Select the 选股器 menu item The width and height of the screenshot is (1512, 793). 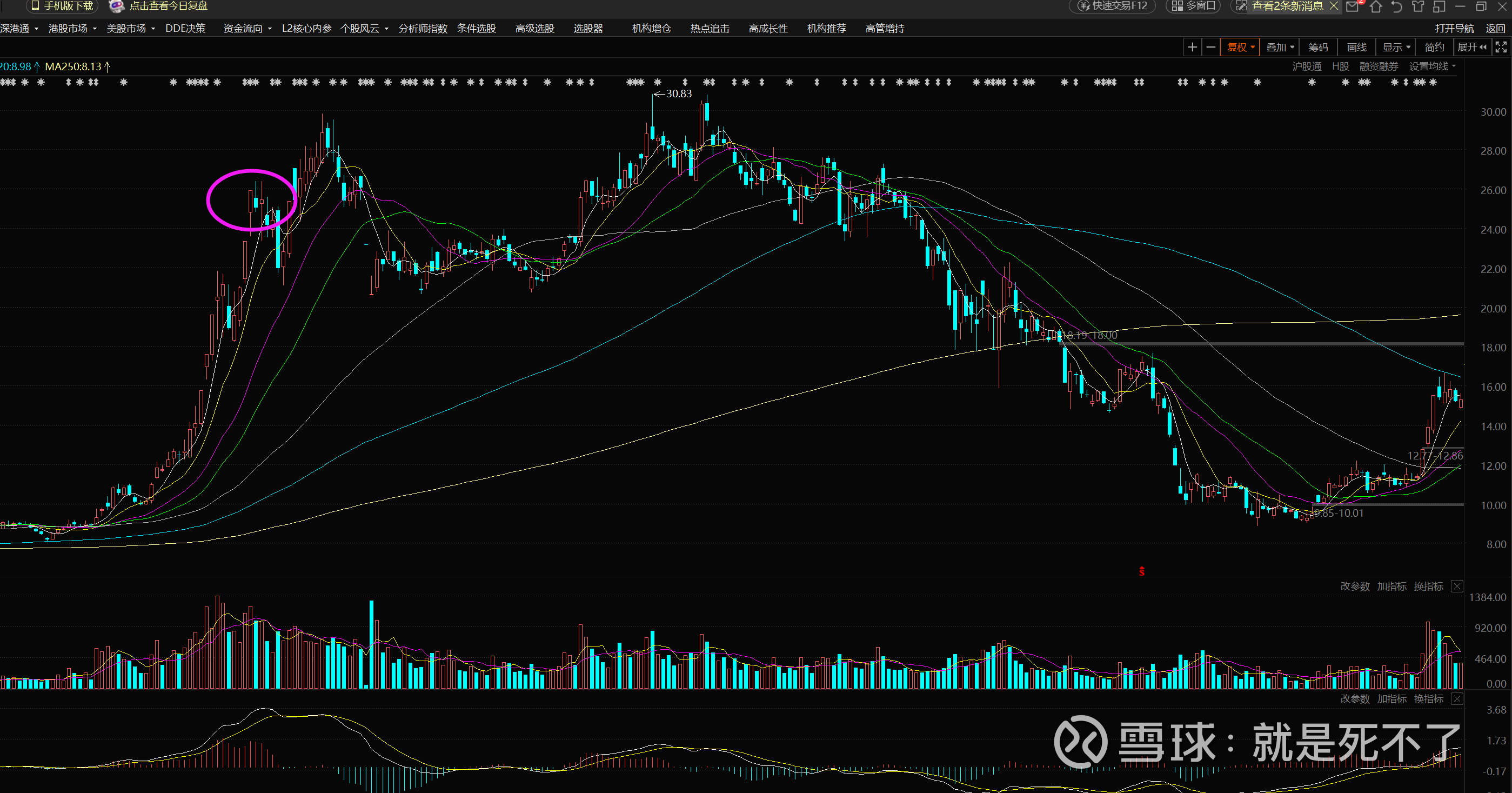588,28
